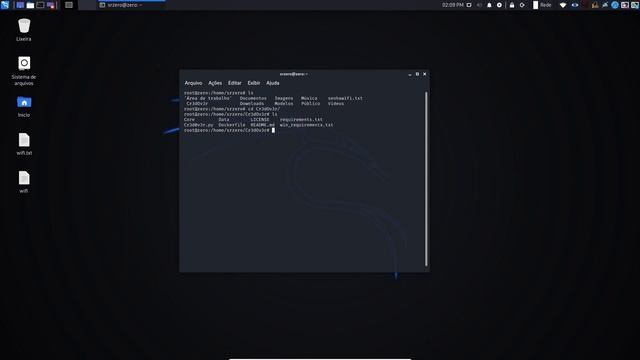Open the Lixeira trash desktop icon
The height and width of the screenshot is (360, 640).
click(24, 30)
